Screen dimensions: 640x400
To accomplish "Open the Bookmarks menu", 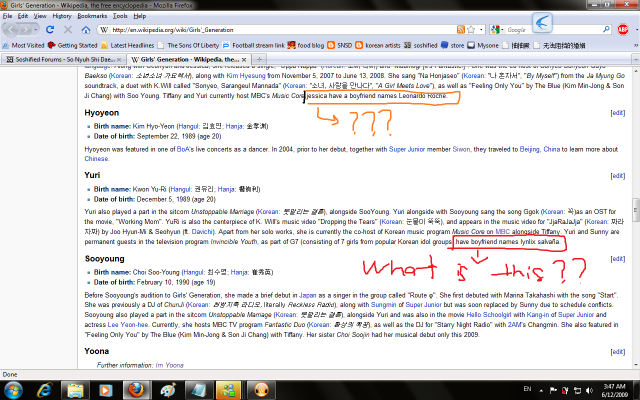I will (x=92, y=16).
